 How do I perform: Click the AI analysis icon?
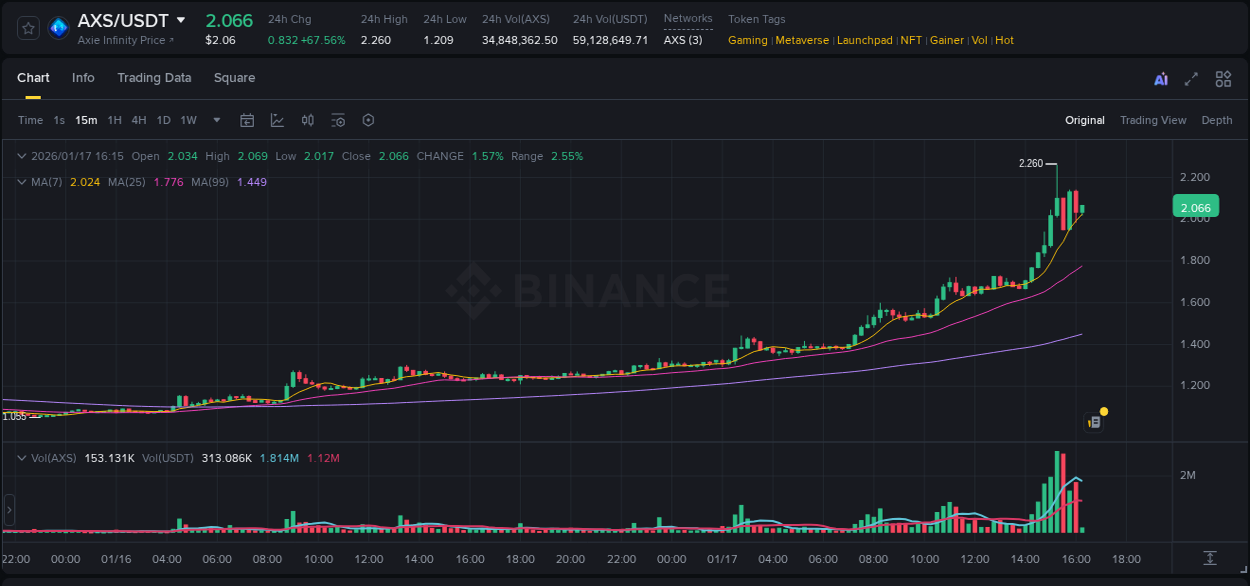(1160, 78)
